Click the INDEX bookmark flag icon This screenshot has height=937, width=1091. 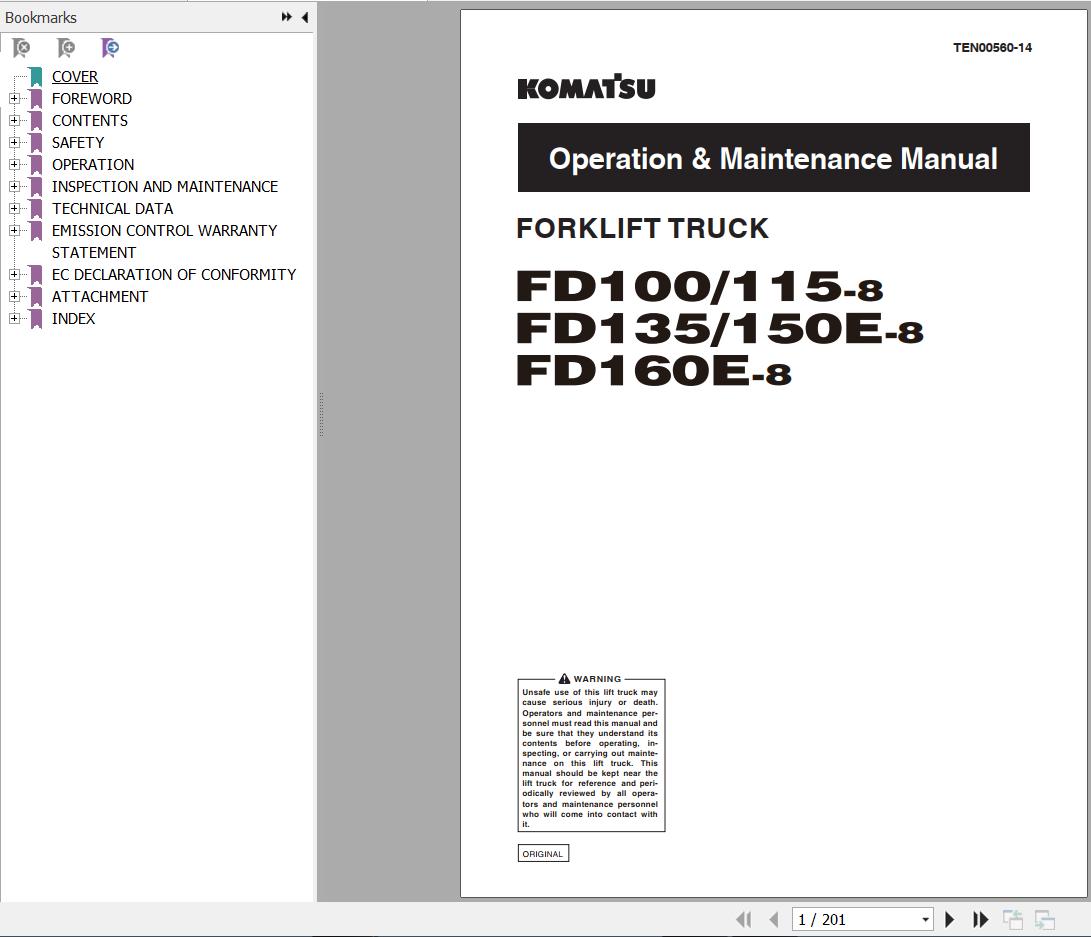(36, 319)
